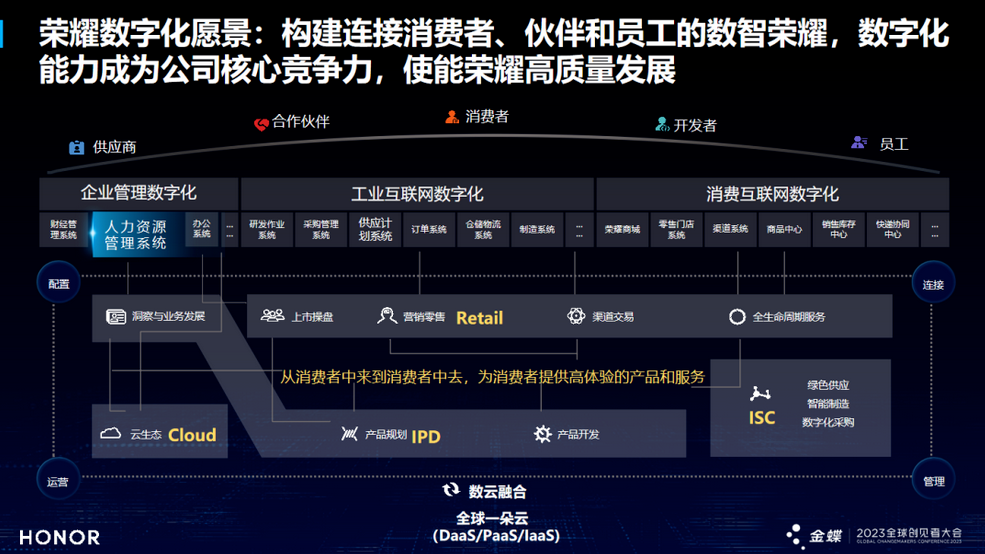The width and height of the screenshot is (985, 554).
Task: Click the 营销零售 headset person icon
Action: click(x=386, y=316)
